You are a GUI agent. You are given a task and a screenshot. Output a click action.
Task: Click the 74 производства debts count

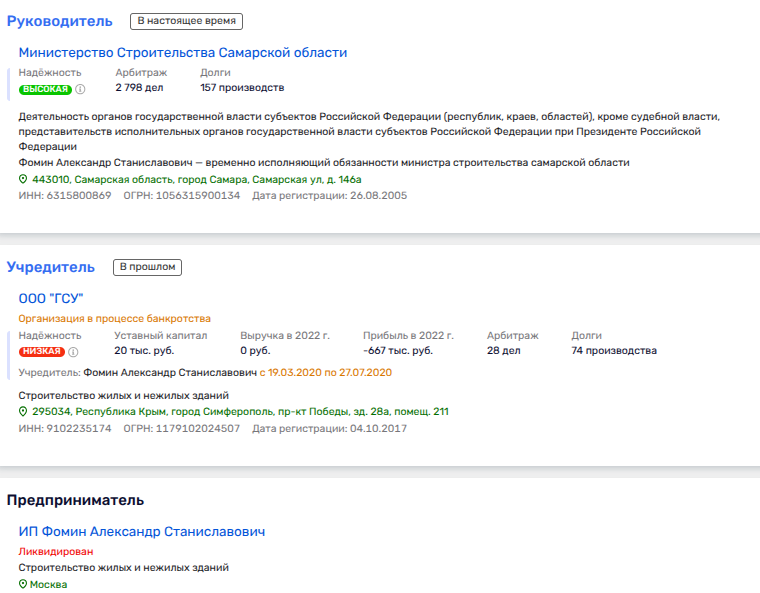pyautogui.click(x=614, y=351)
